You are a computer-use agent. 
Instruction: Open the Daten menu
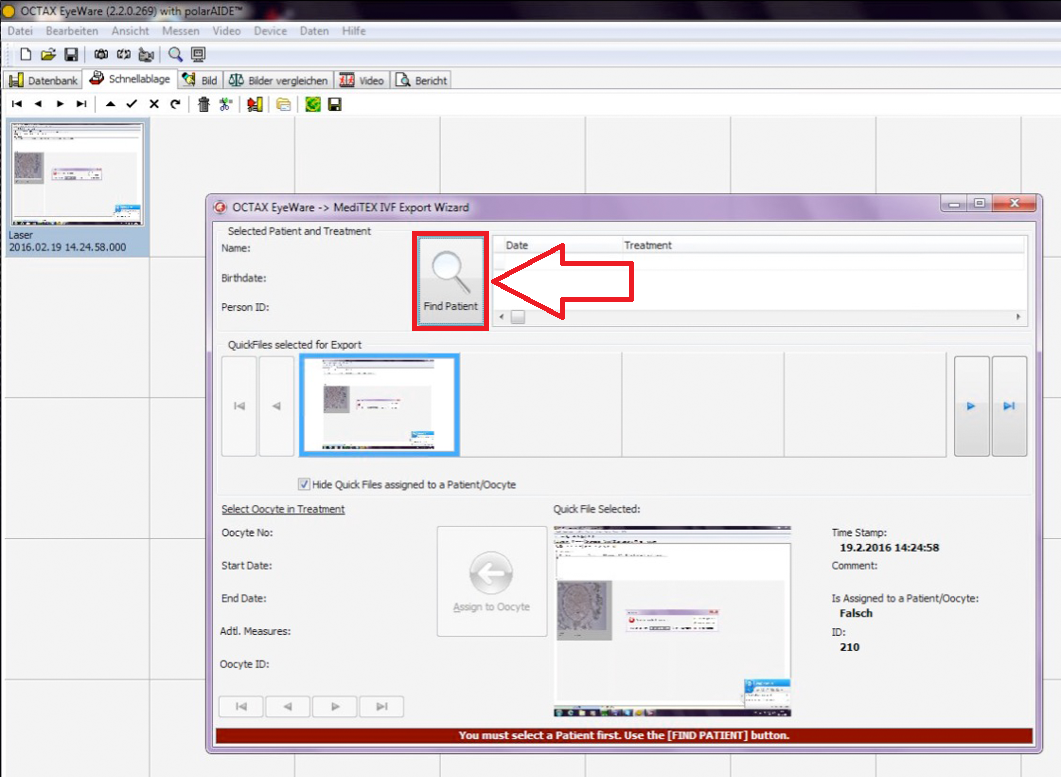314,30
